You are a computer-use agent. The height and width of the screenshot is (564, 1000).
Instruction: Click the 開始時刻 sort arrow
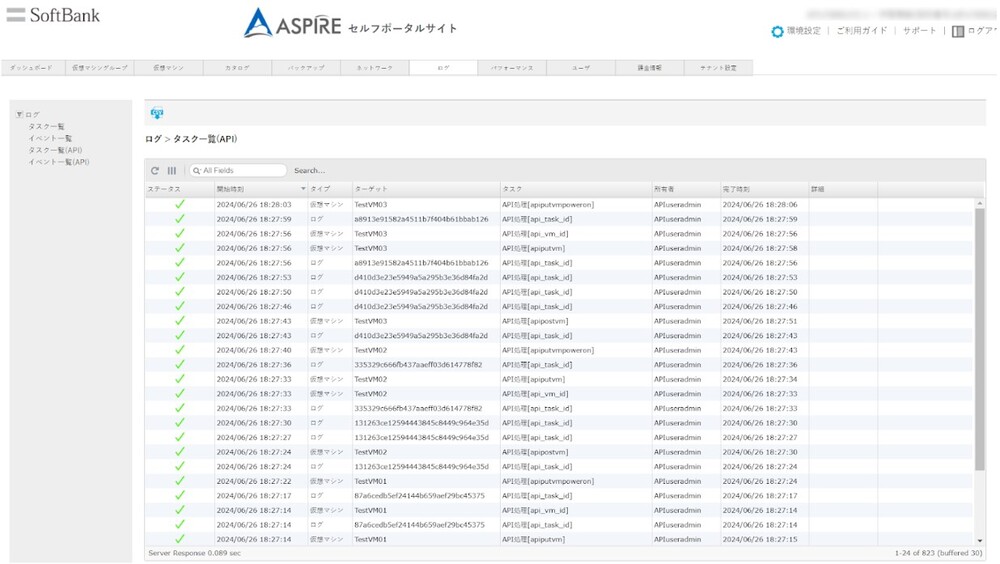point(303,188)
